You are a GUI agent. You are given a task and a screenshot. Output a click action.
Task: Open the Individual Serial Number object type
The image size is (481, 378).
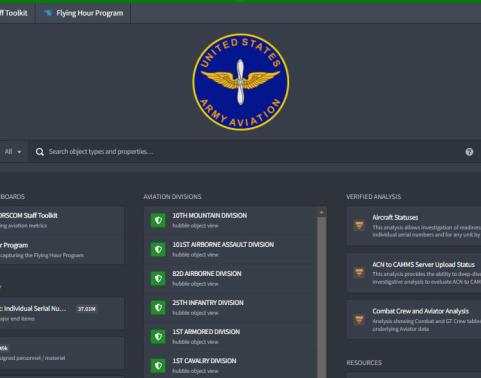[62, 313]
